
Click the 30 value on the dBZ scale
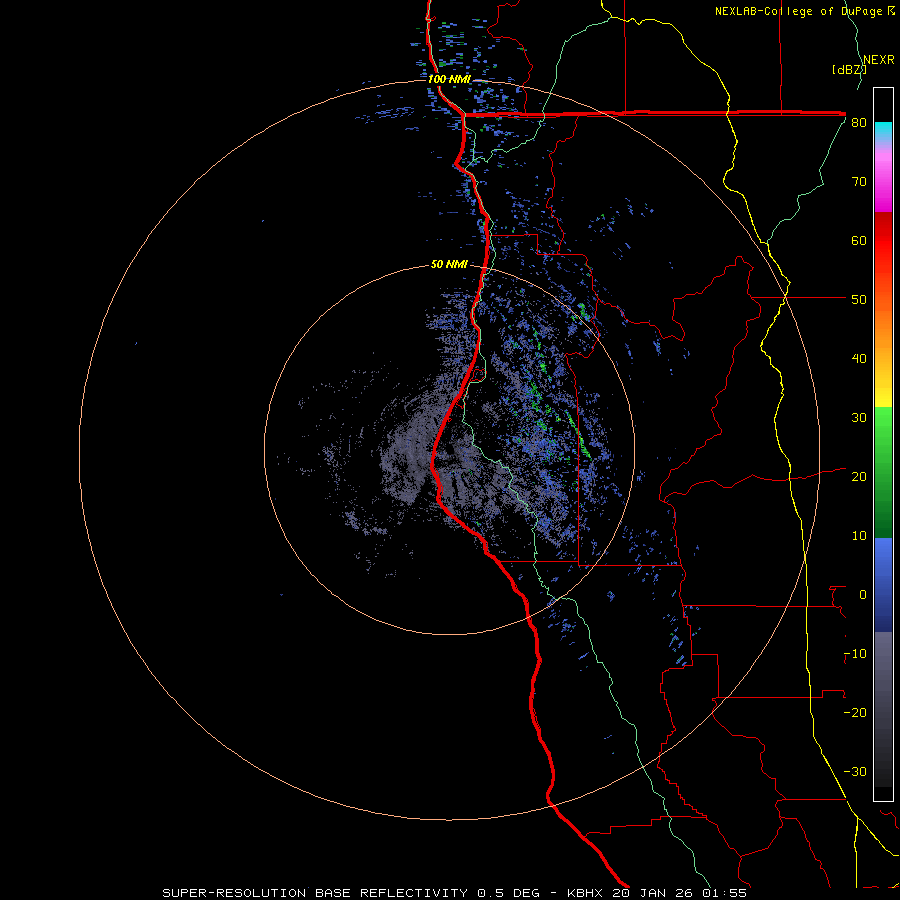tap(859, 418)
